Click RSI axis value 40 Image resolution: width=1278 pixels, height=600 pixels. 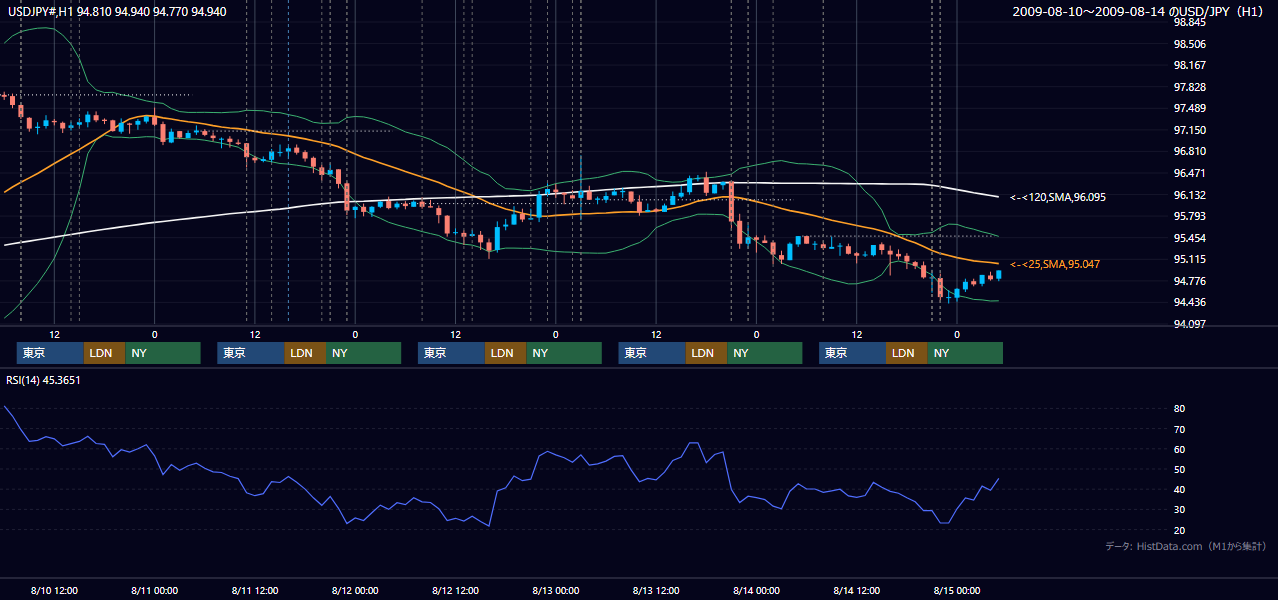(1180, 490)
